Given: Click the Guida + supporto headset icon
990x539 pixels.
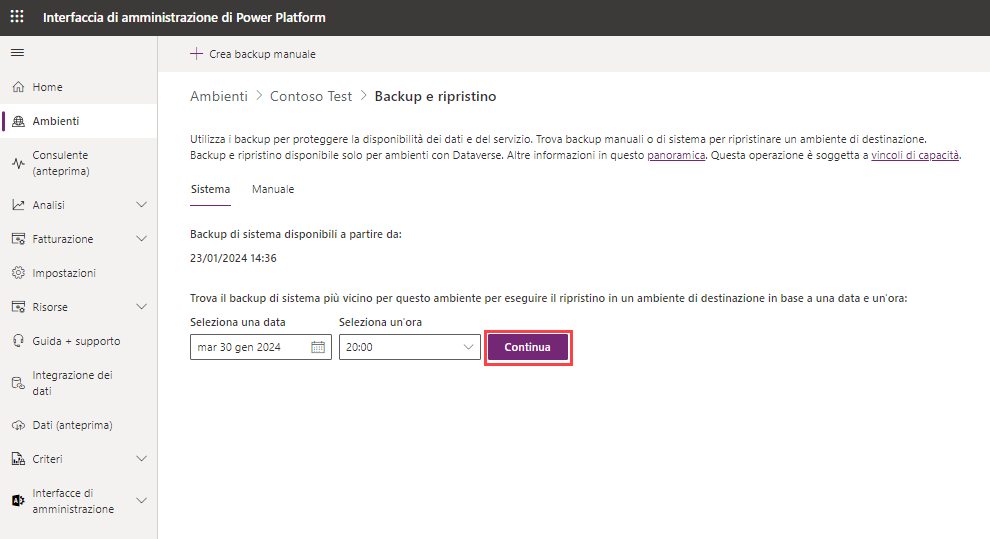Looking at the screenshot, I should point(18,341).
